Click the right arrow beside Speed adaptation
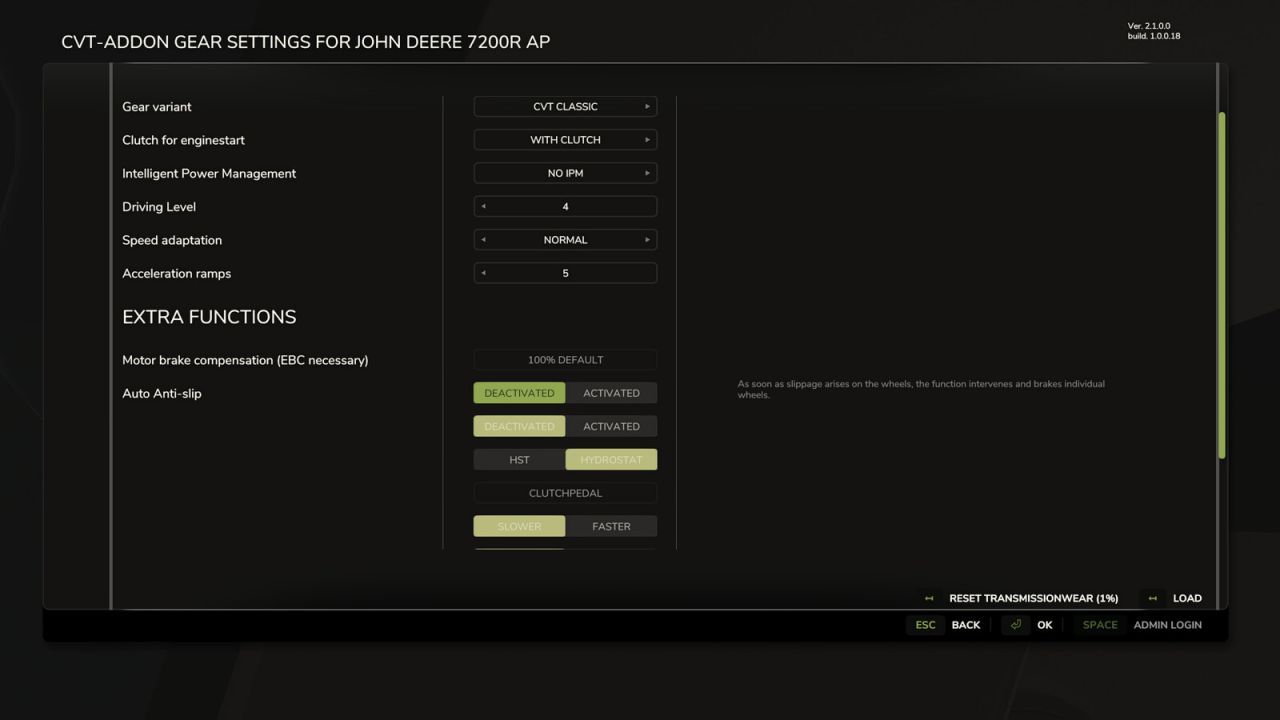This screenshot has width=1280, height=720. [648, 239]
